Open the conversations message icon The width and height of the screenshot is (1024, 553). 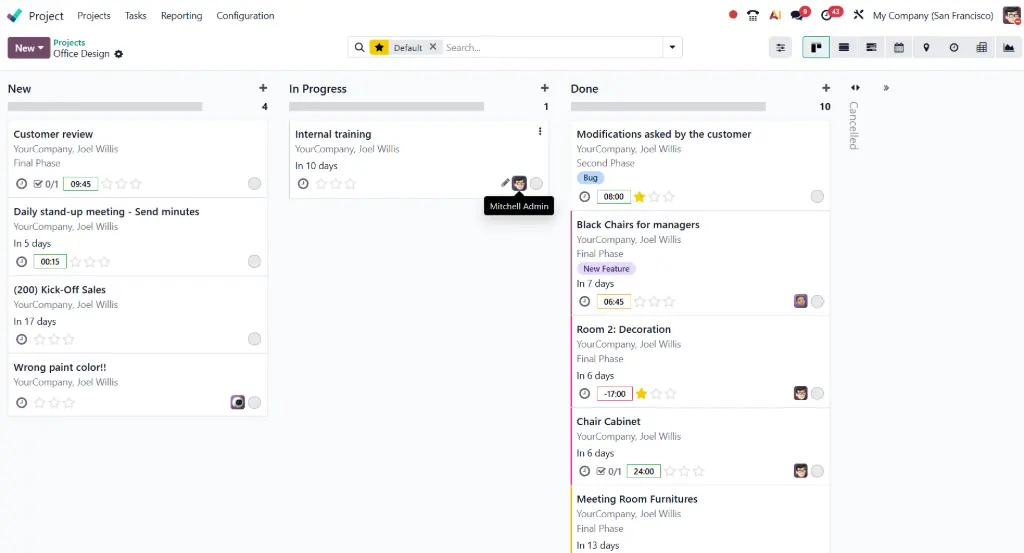(798, 14)
